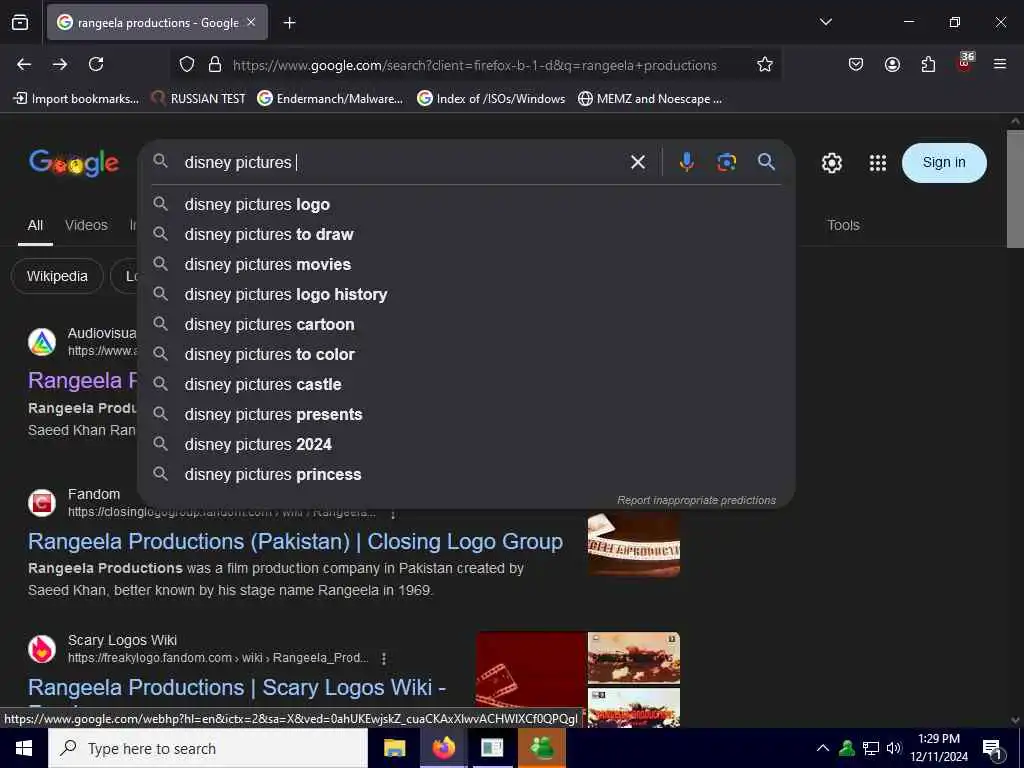Switch to the All results tab

[35, 225]
